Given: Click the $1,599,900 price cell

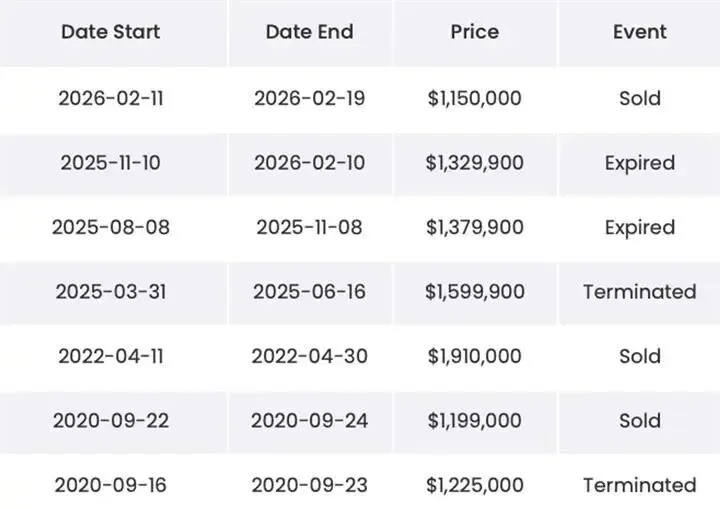Looking at the screenshot, I should tap(474, 292).
